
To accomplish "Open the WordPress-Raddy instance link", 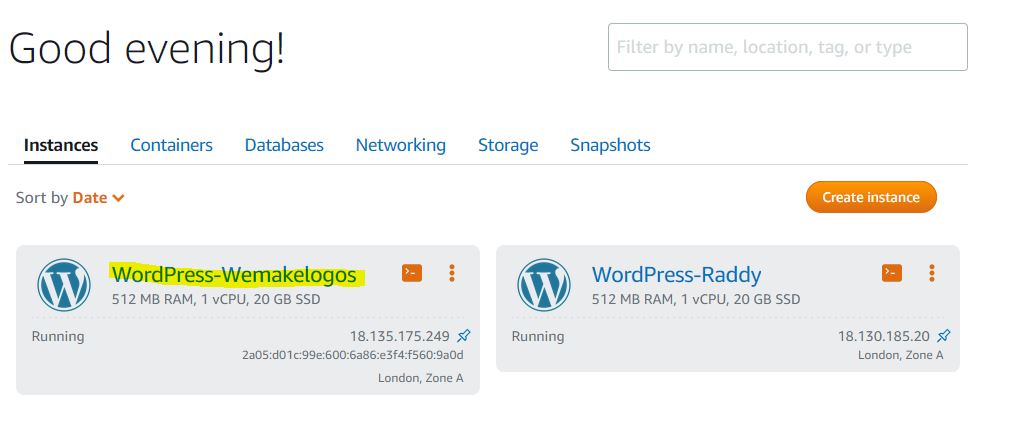I will (676, 275).
